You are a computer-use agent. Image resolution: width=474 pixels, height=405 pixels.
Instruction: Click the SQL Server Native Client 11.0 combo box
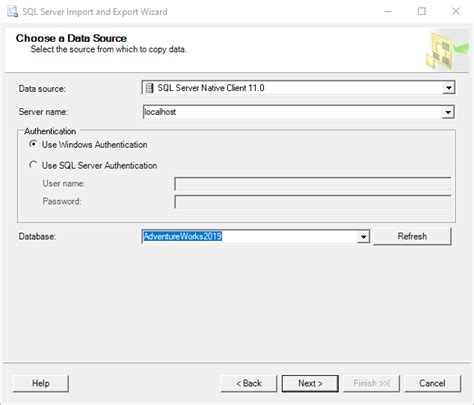pos(298,88)
